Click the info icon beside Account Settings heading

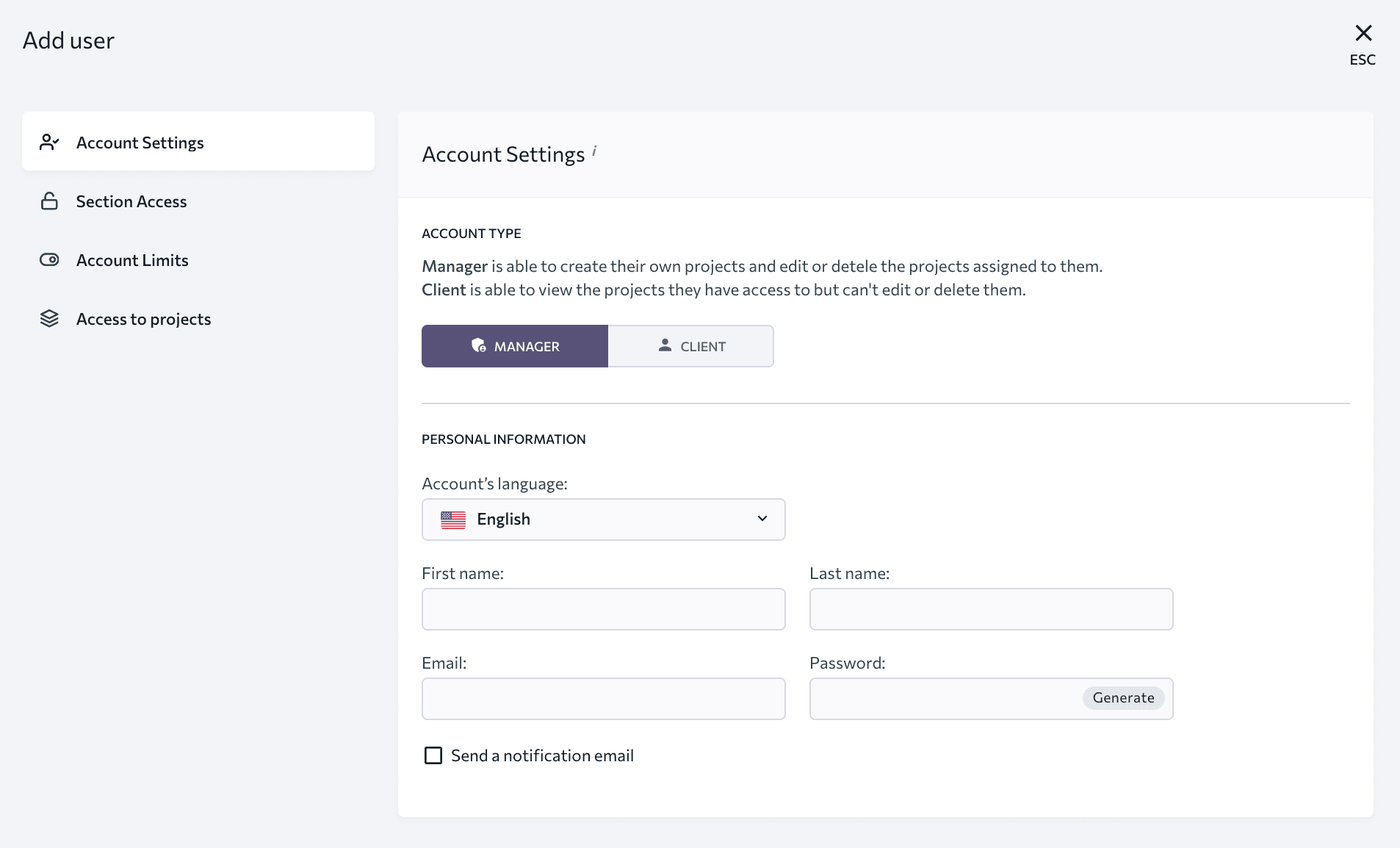594,151
